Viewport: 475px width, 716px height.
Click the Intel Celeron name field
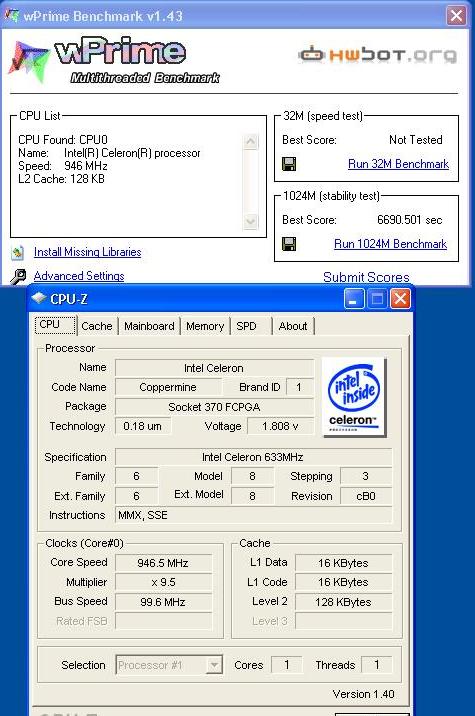tap(214, 368)
